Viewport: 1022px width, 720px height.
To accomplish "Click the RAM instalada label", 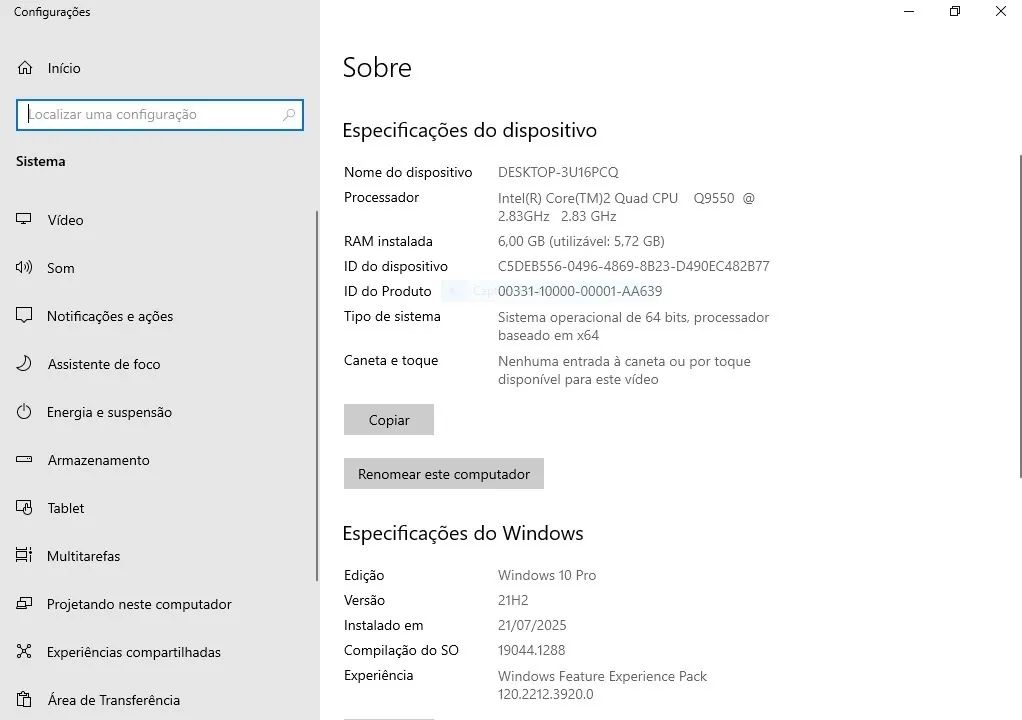I will [388, 241].
